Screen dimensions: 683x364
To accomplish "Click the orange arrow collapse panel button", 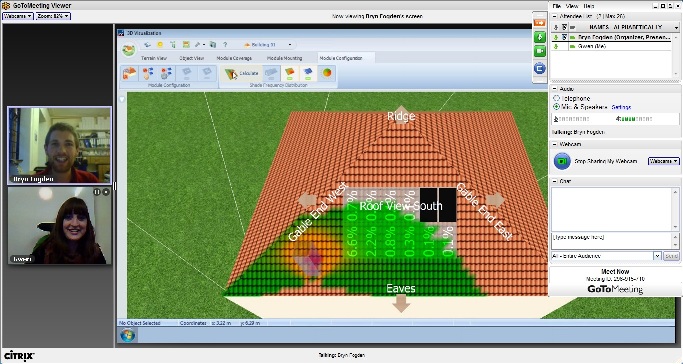I will (540, 23).
